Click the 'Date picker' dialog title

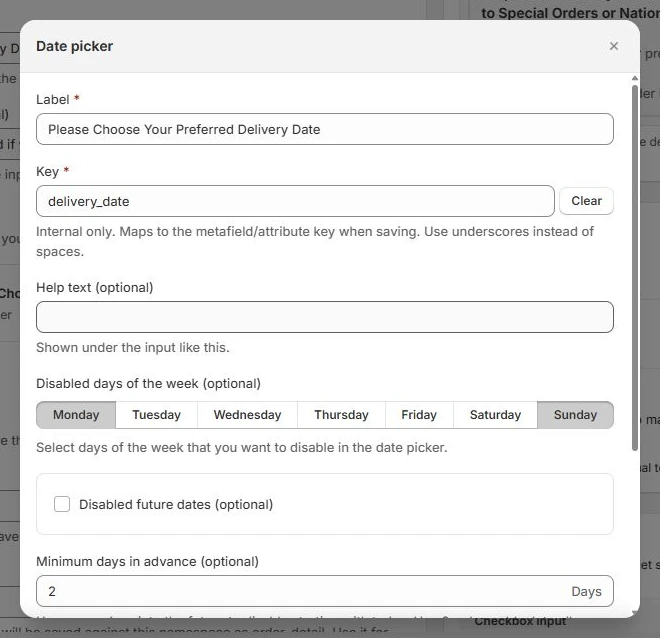[x=75, y=46]
